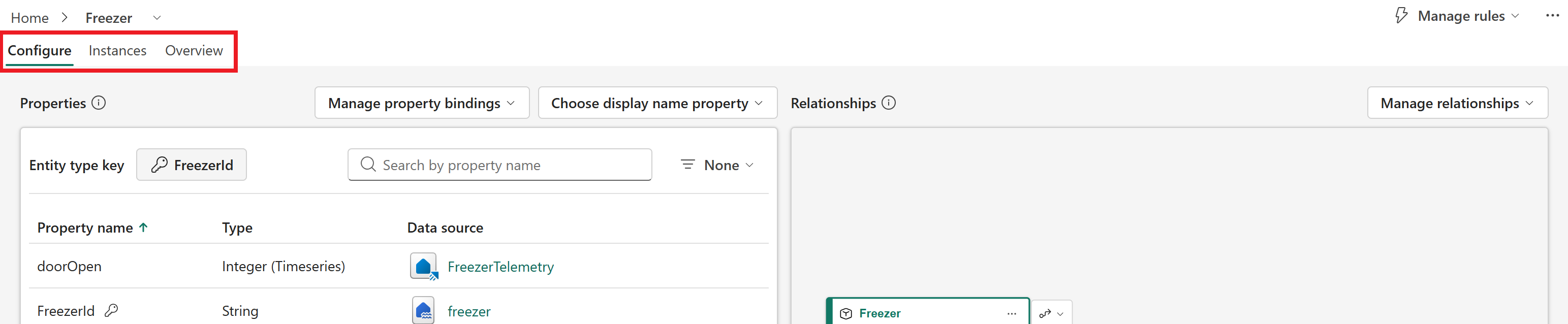Open the Freezer node ellipsis menu
This screenshot has height=324, width=1568.
click(x=1012, y=314)
